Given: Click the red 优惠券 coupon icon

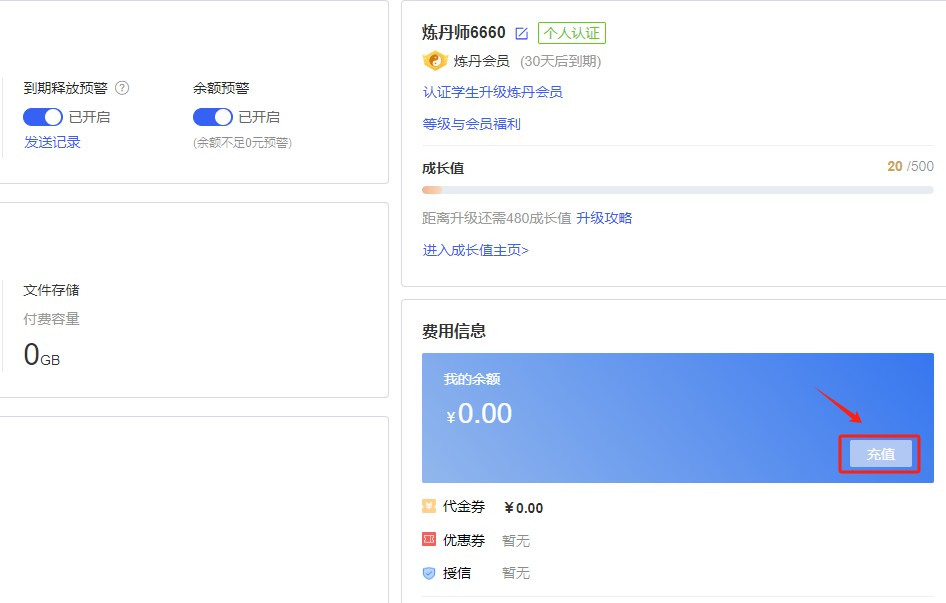Looking at the screenshot, I should (430, 540).
